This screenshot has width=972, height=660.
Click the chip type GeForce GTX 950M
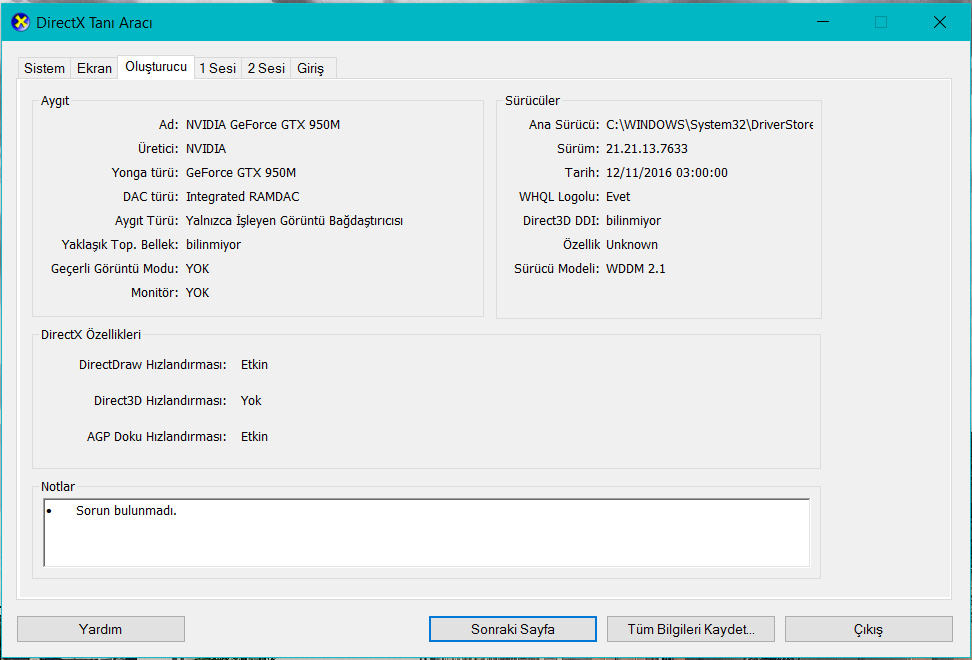click(241, 173)
